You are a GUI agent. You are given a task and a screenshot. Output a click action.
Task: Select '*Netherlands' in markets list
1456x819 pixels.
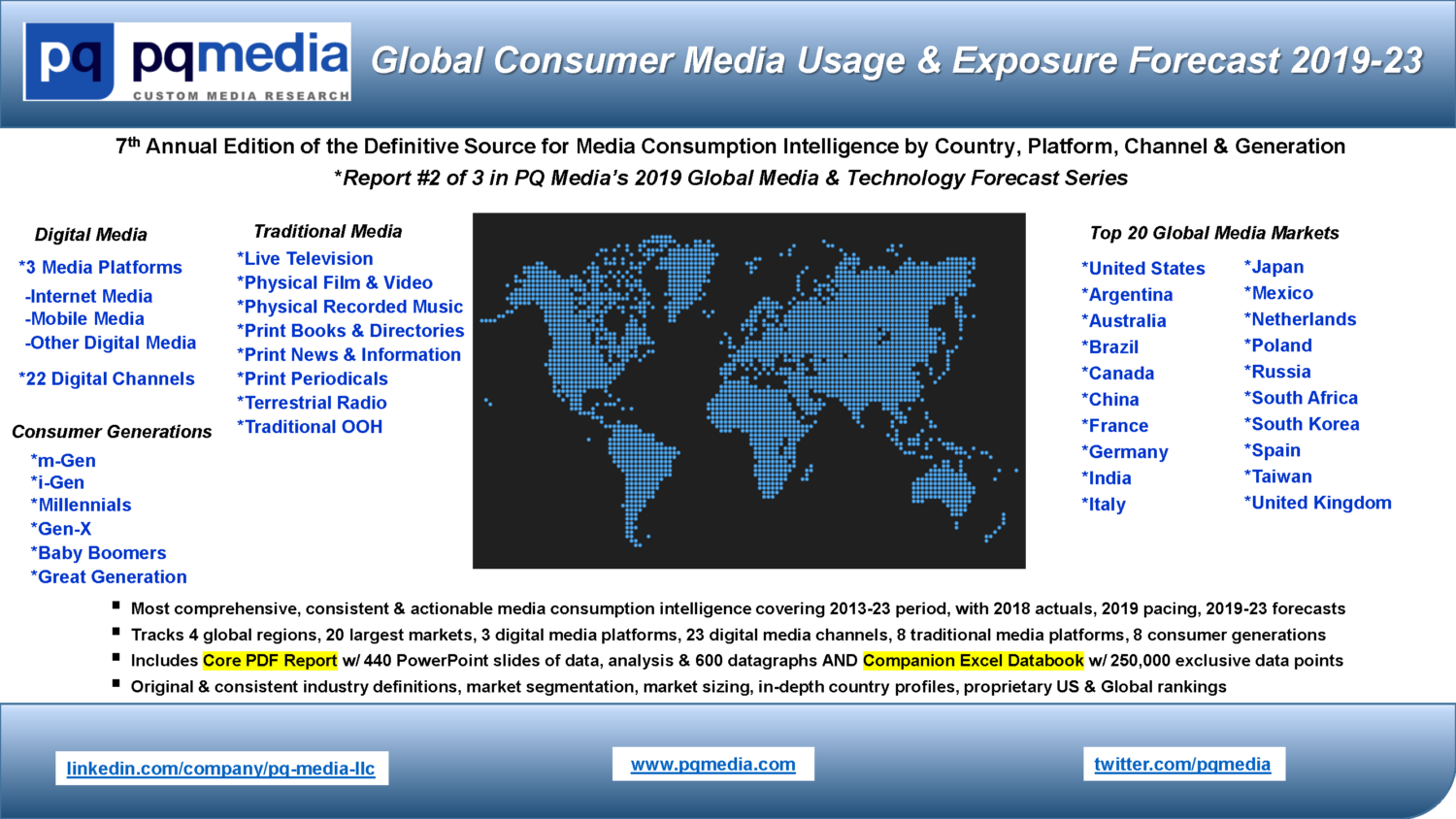1301,319
